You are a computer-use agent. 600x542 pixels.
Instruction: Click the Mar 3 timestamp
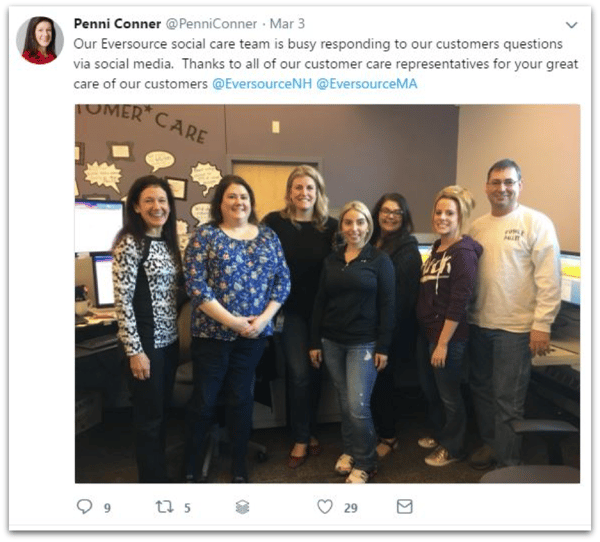coord(287,24)
